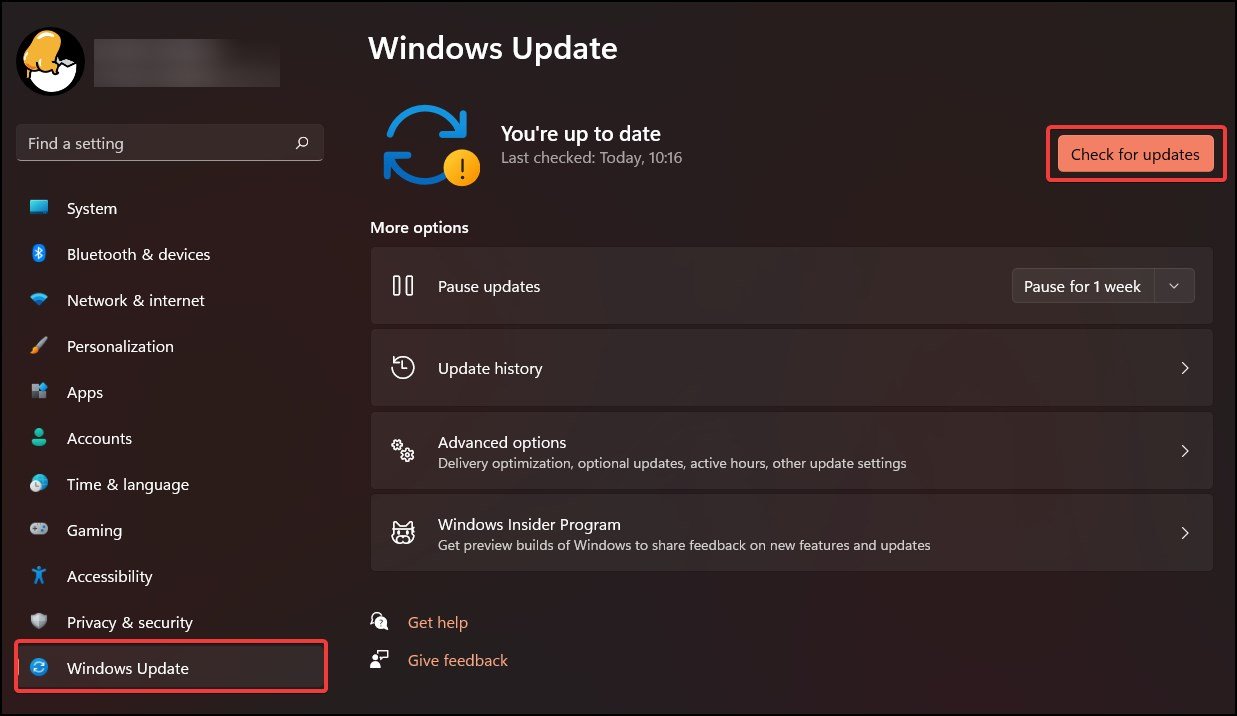This screenshot has width=1237, height=716.
Task: Click the Gaming controller icon
Action: (39, 530)
